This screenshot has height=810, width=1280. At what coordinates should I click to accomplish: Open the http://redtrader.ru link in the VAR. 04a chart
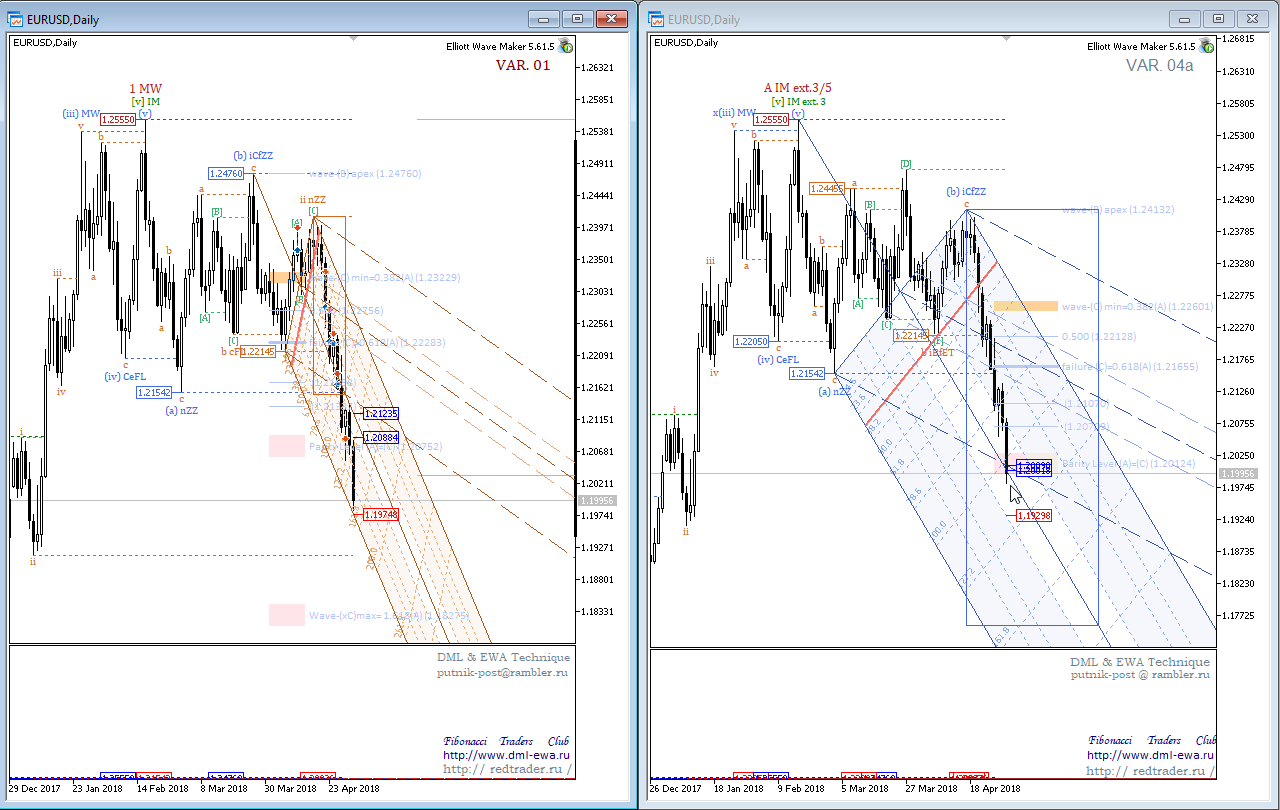pos(1151,771)
